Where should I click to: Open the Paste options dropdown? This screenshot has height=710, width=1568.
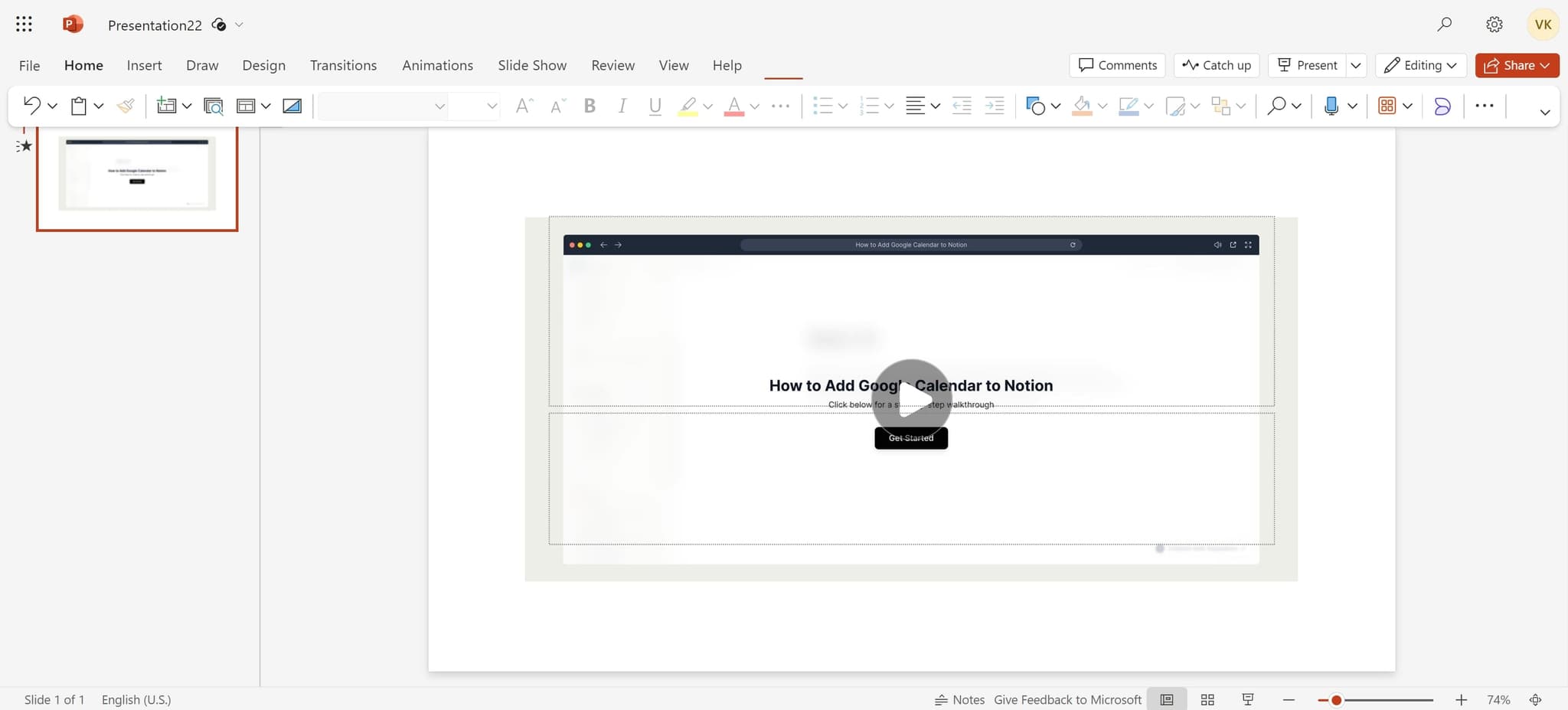point(99,106)
